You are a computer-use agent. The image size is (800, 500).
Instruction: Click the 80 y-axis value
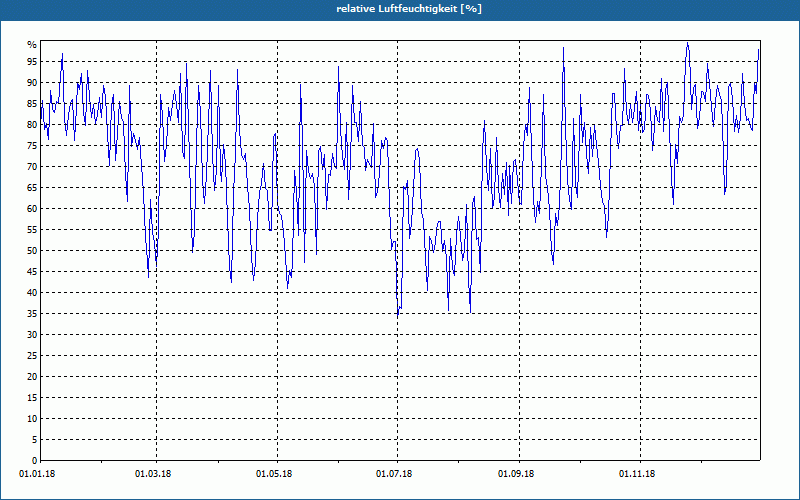coord(32,125)
